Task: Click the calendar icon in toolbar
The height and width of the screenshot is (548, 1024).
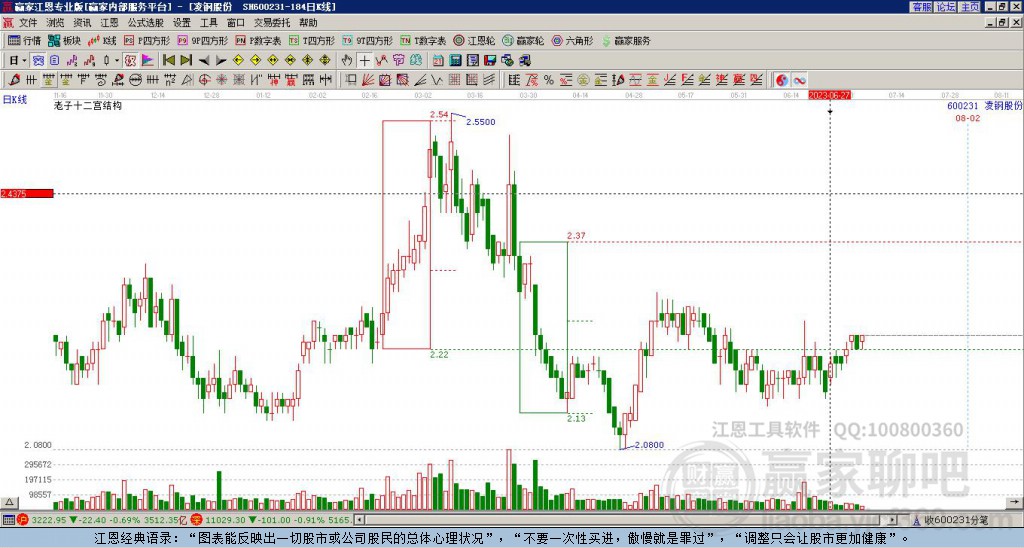Action: 438,61
